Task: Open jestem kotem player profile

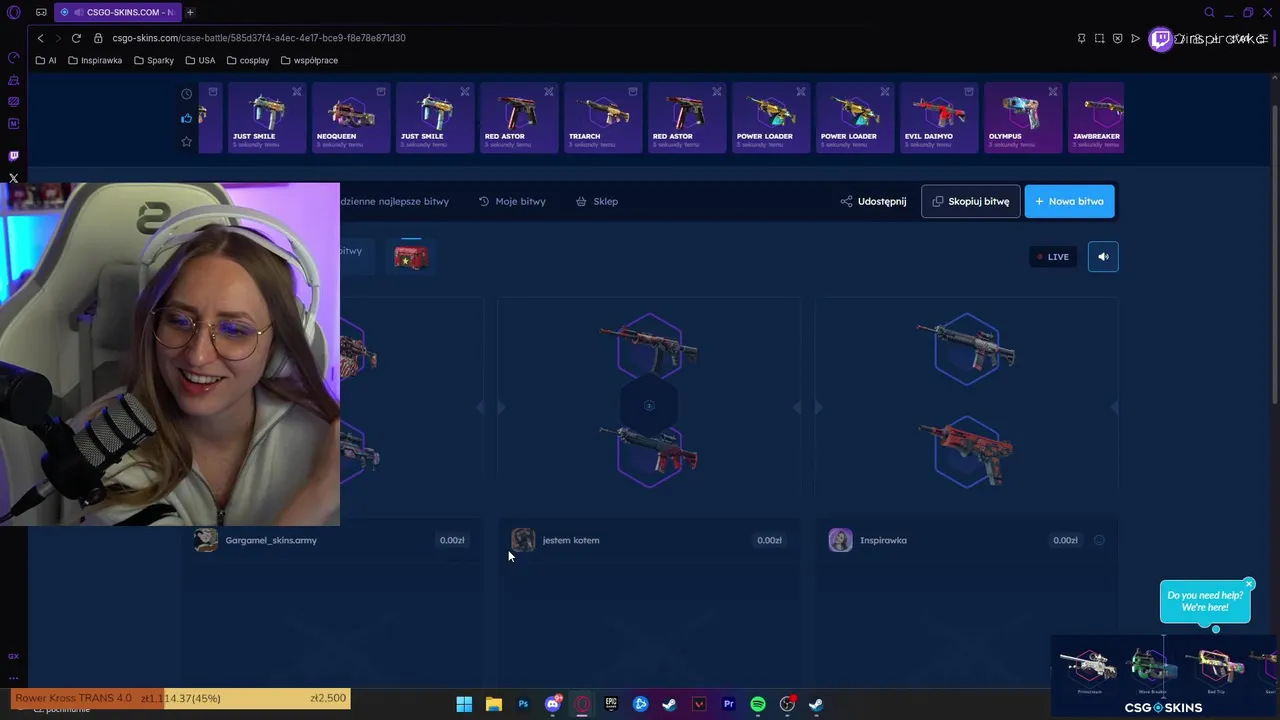Action: coord(571,540)
